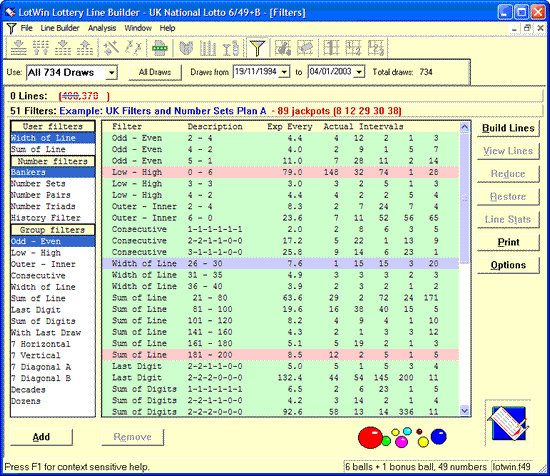Click the filter list scroll down arrow
This screenshot has width=550, height=476.
tap(464, 410)
